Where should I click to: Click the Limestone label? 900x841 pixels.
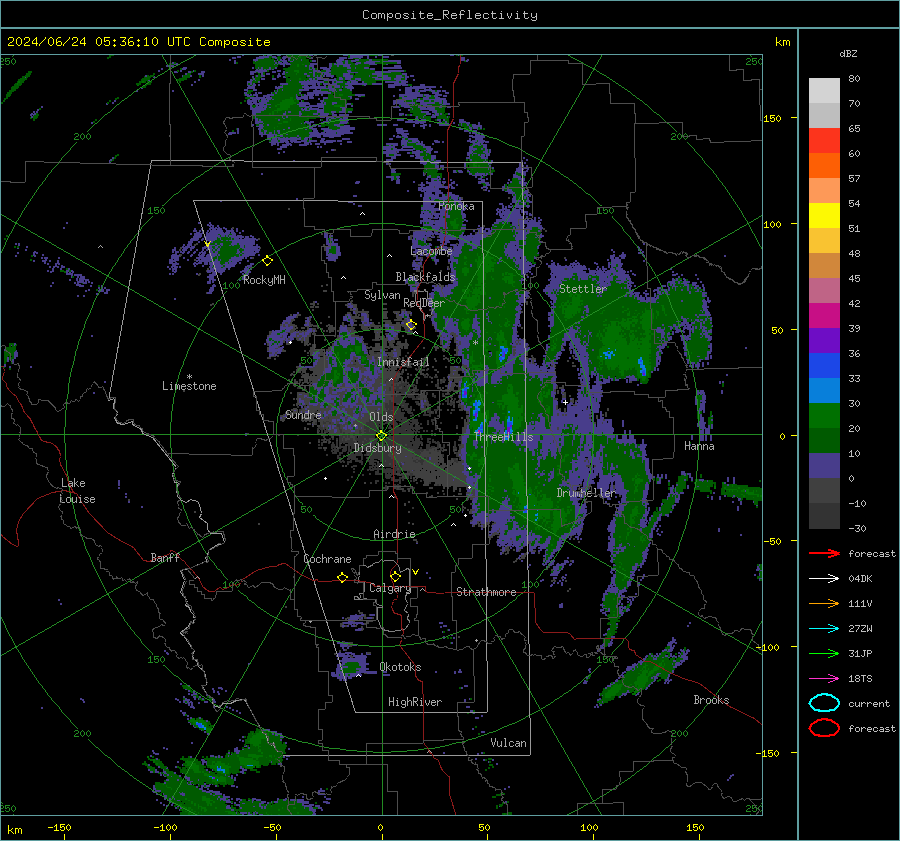189,386
